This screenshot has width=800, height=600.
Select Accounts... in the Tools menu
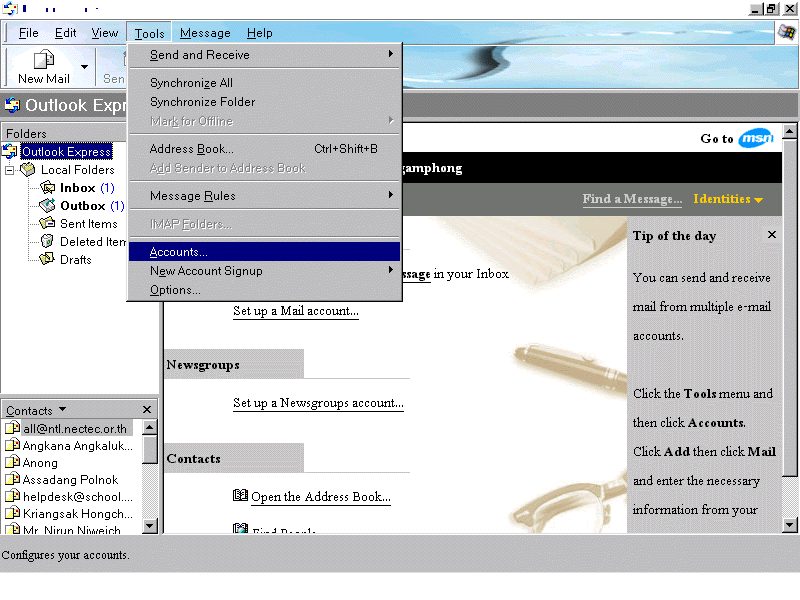264,252
